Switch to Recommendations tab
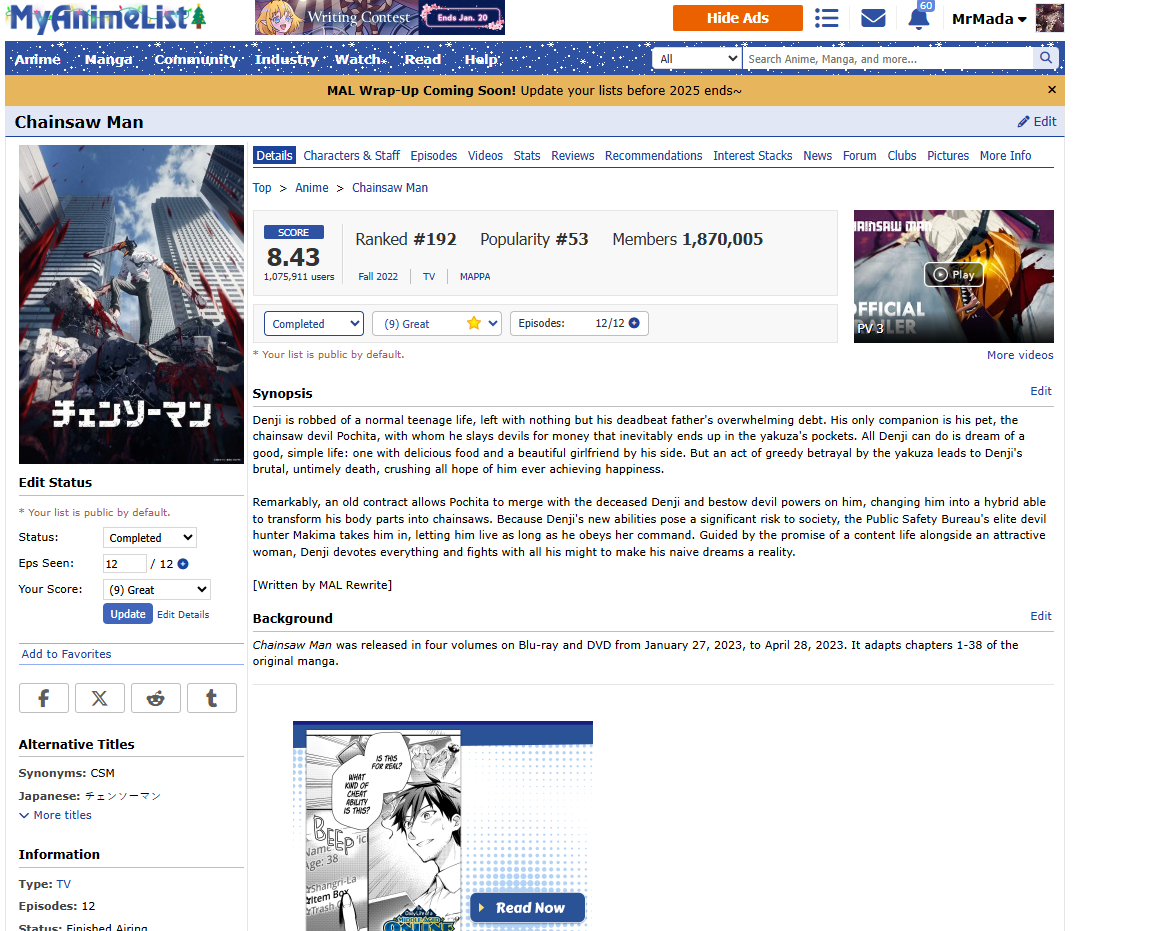This screenshot has width=1154, height=931. [x=654, y=155]
